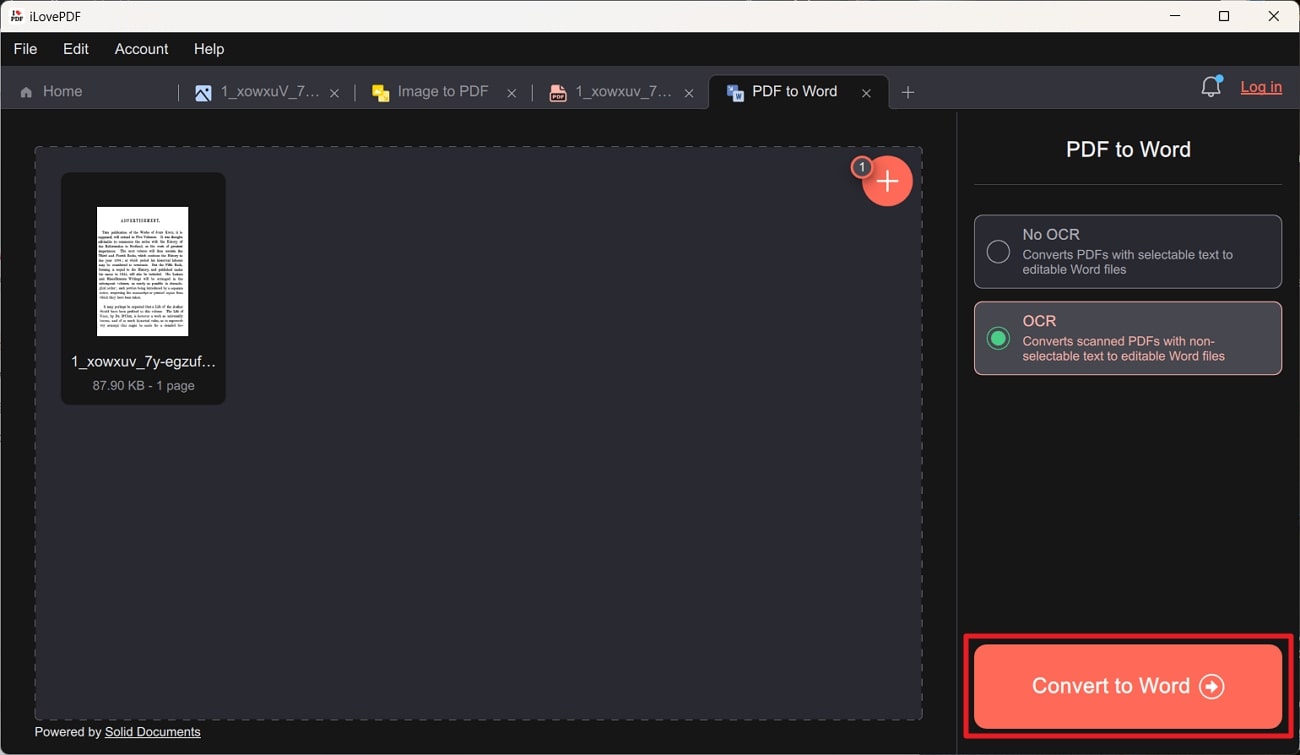Open a new tab with plus icon
The height and width of the screenshot is (755, 1300).
point(908,92)
